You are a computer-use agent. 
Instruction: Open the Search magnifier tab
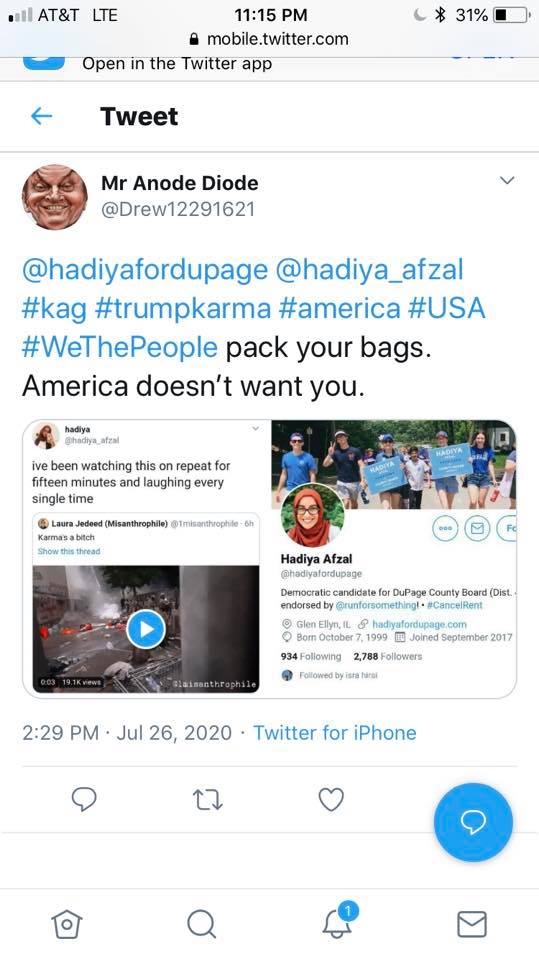pos(202,923)
